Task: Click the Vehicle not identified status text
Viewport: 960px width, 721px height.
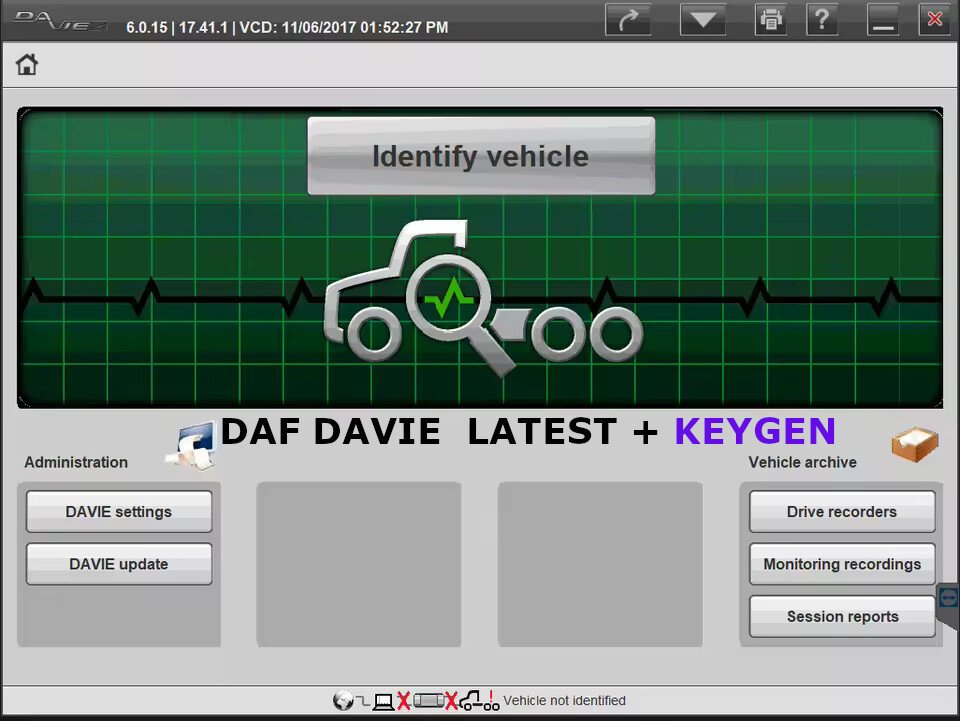Action: pos(565,700)
